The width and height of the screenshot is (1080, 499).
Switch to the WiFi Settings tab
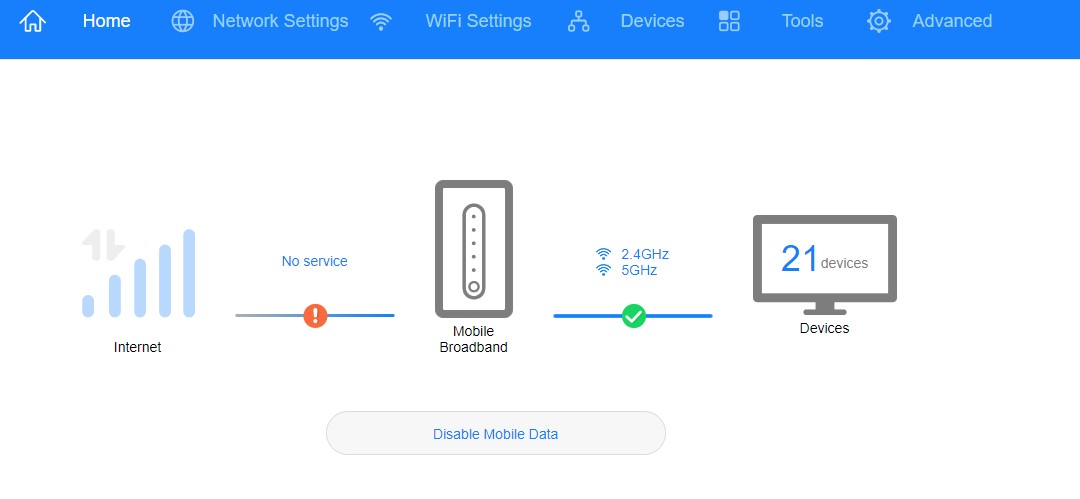[x=478, y=21]
